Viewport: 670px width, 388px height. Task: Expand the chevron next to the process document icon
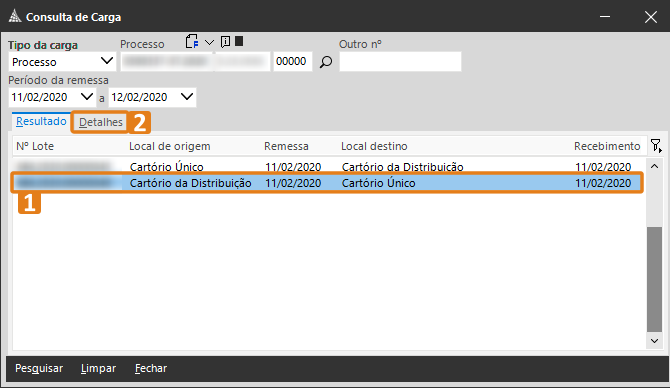209,42
